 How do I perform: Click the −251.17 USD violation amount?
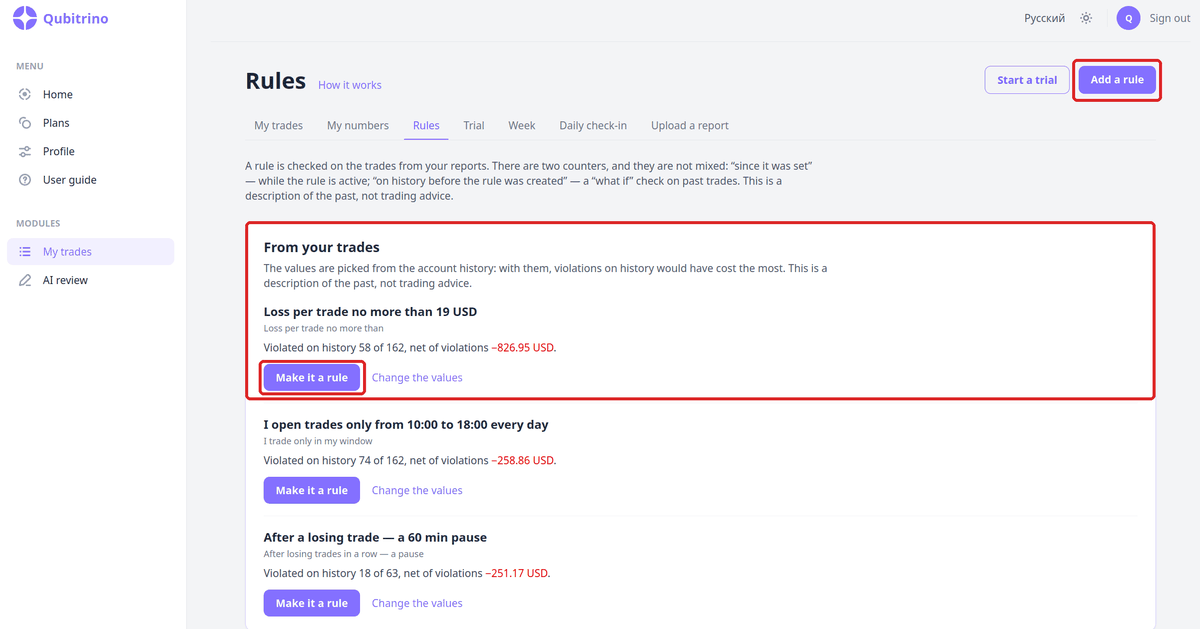[518, 574]
